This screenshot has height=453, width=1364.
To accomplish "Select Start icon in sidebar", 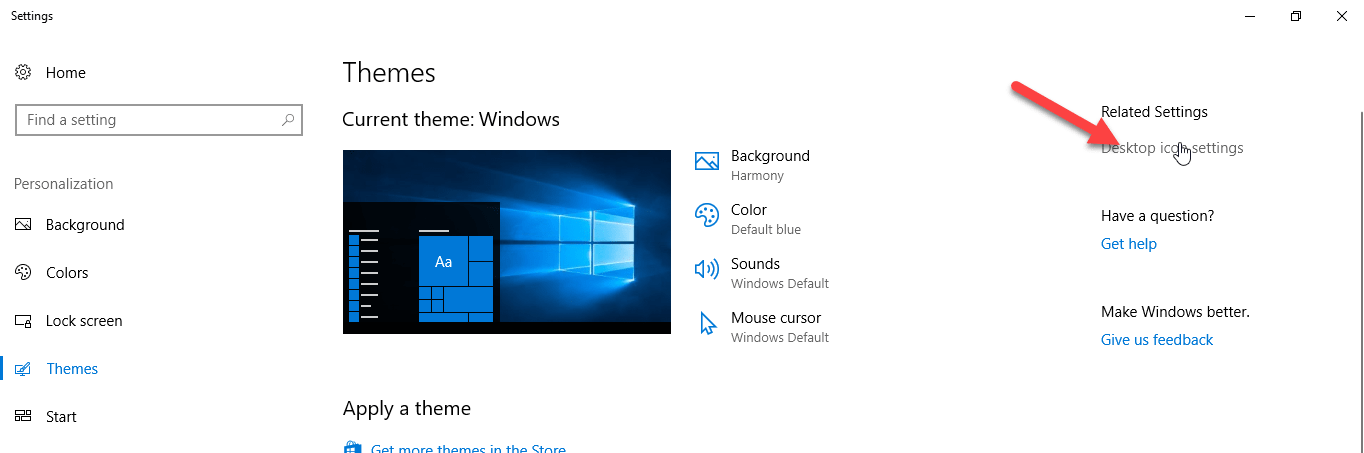I will [x=23, y=417].
